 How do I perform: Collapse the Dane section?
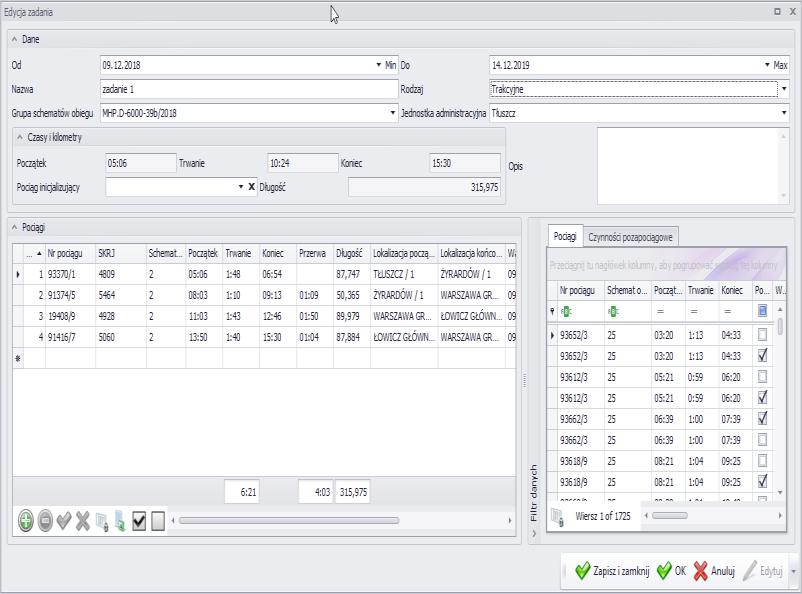pyautogui.click(x=14, y=39)
